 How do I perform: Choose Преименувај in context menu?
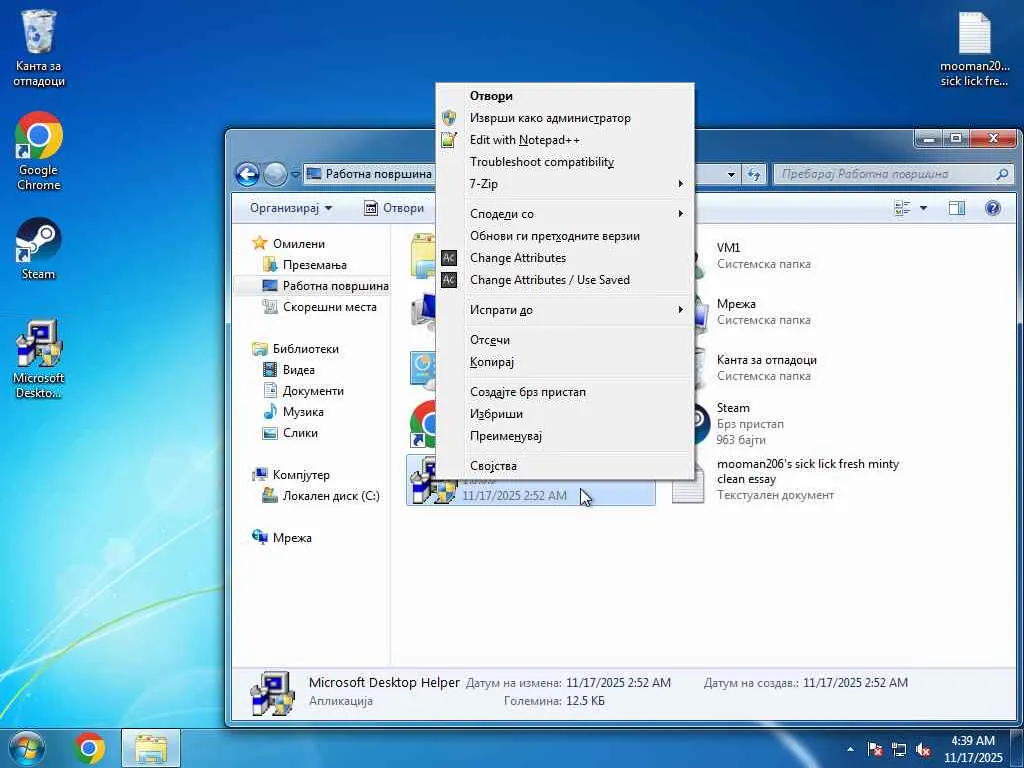pos(565,436)
